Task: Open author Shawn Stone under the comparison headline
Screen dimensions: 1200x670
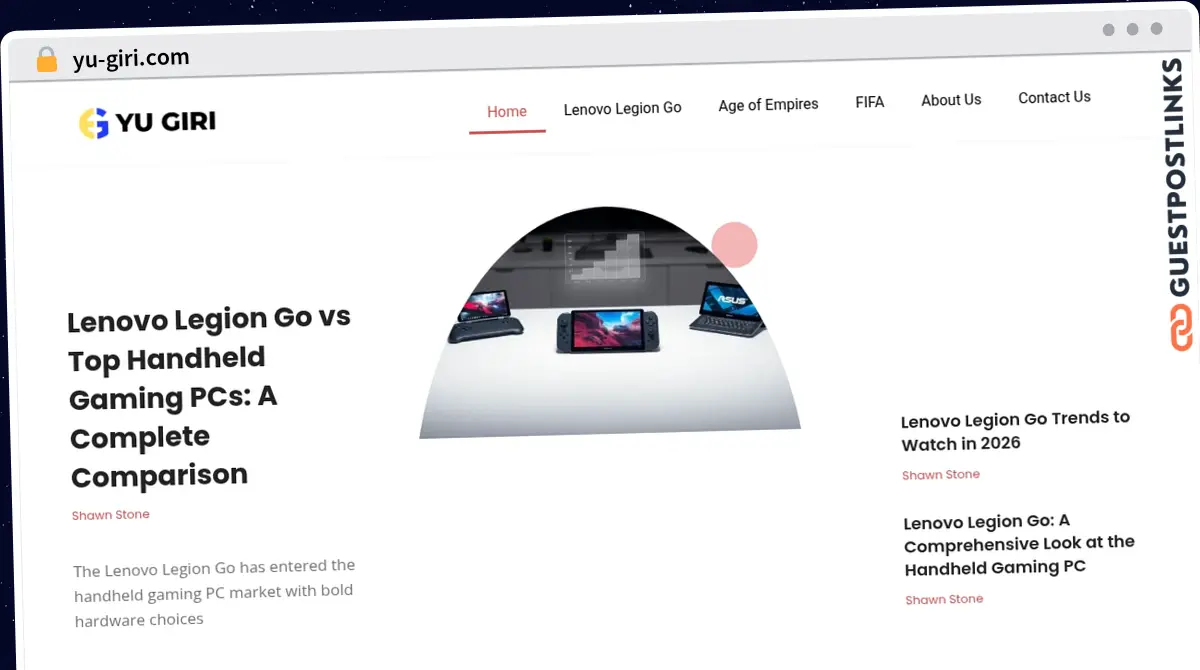Action: (x=111, y=515)
